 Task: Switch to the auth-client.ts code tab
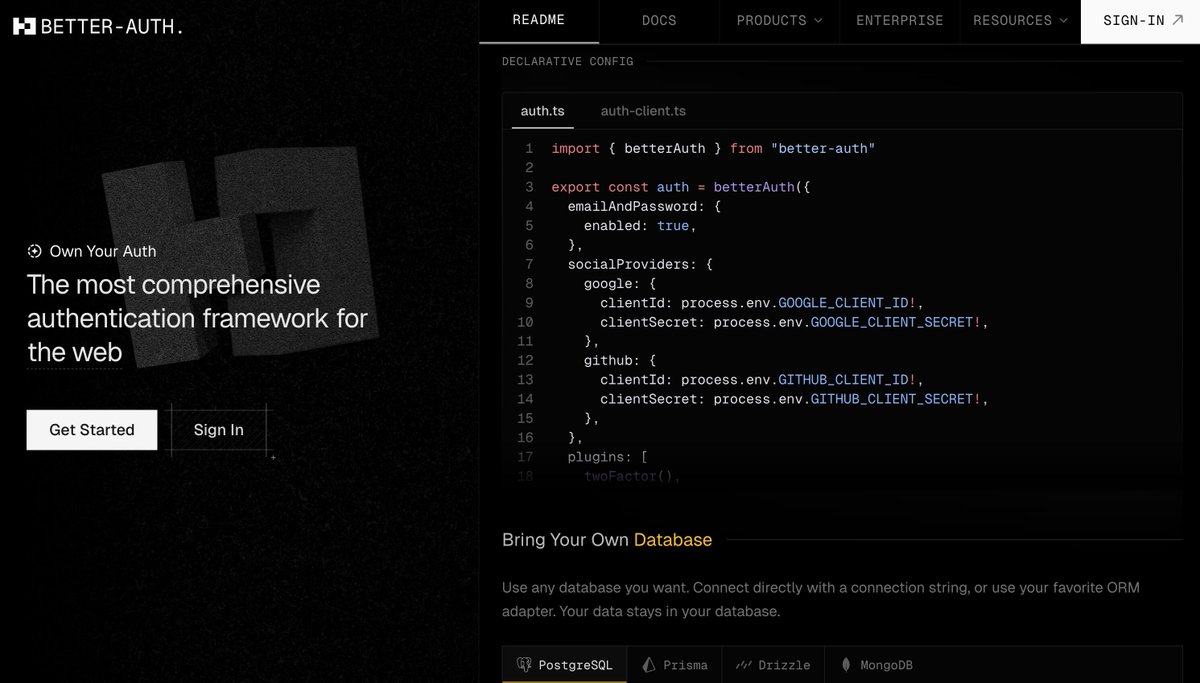(x=643, y=111)
